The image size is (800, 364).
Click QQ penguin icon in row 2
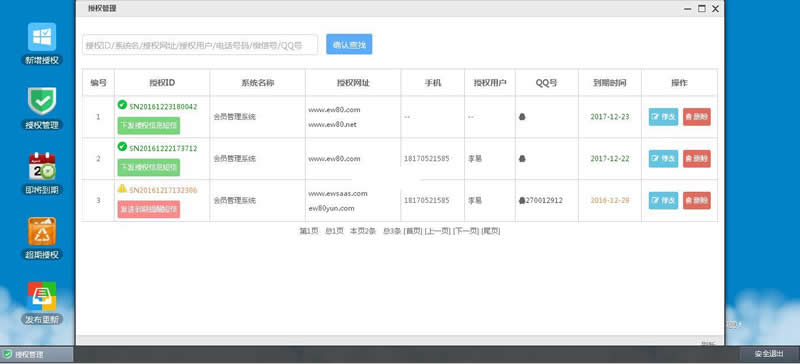522,159
